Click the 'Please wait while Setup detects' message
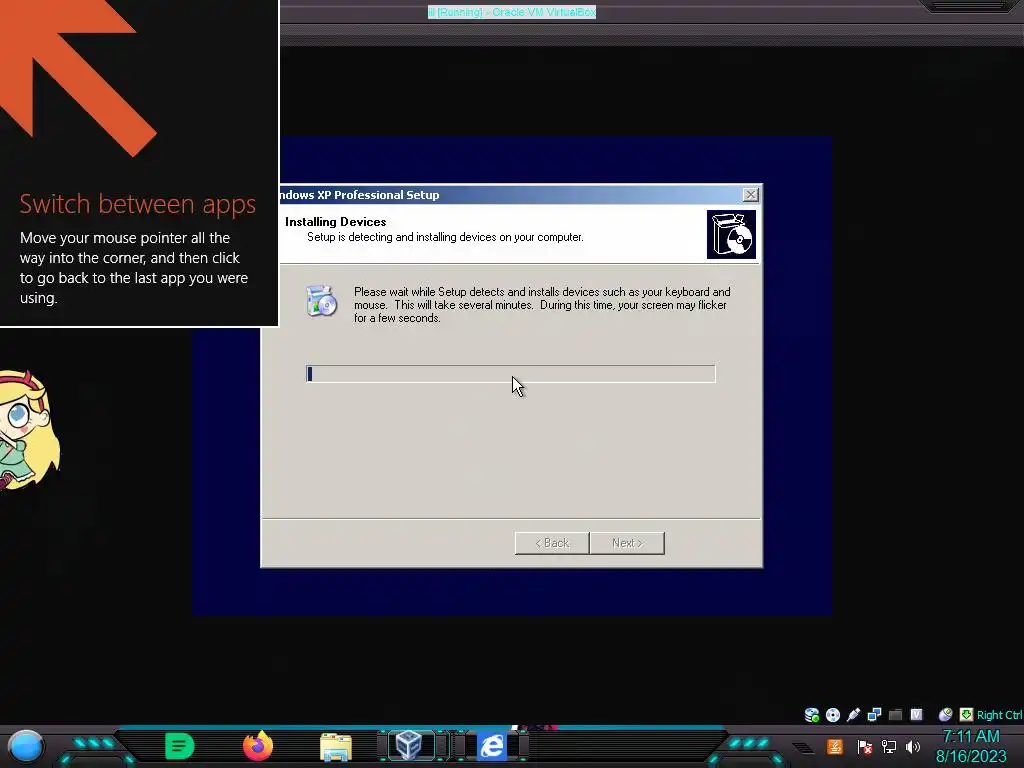 point(542,305)
